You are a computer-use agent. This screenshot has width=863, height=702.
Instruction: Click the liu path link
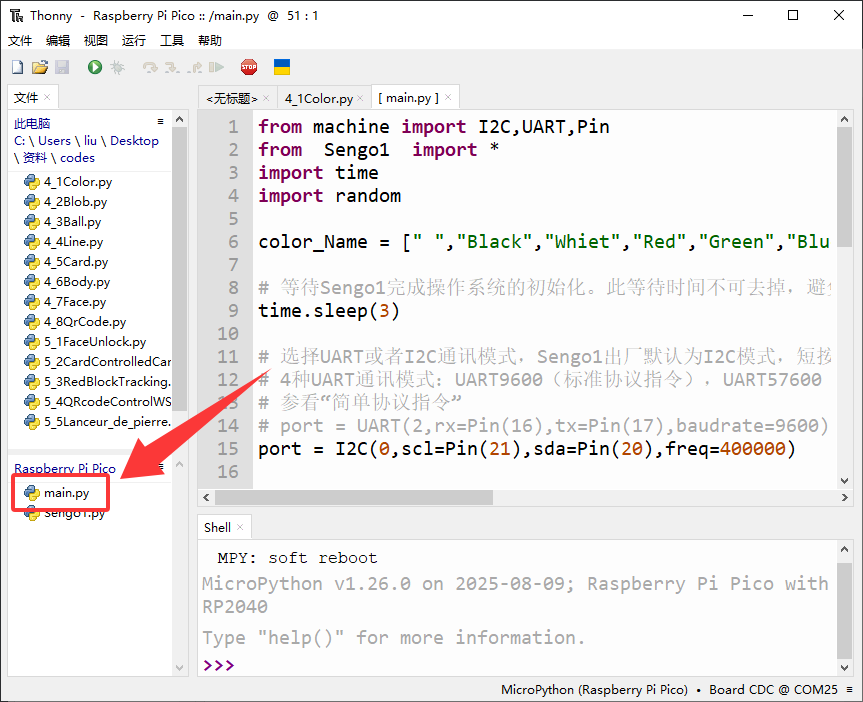(x=90, y=141)
